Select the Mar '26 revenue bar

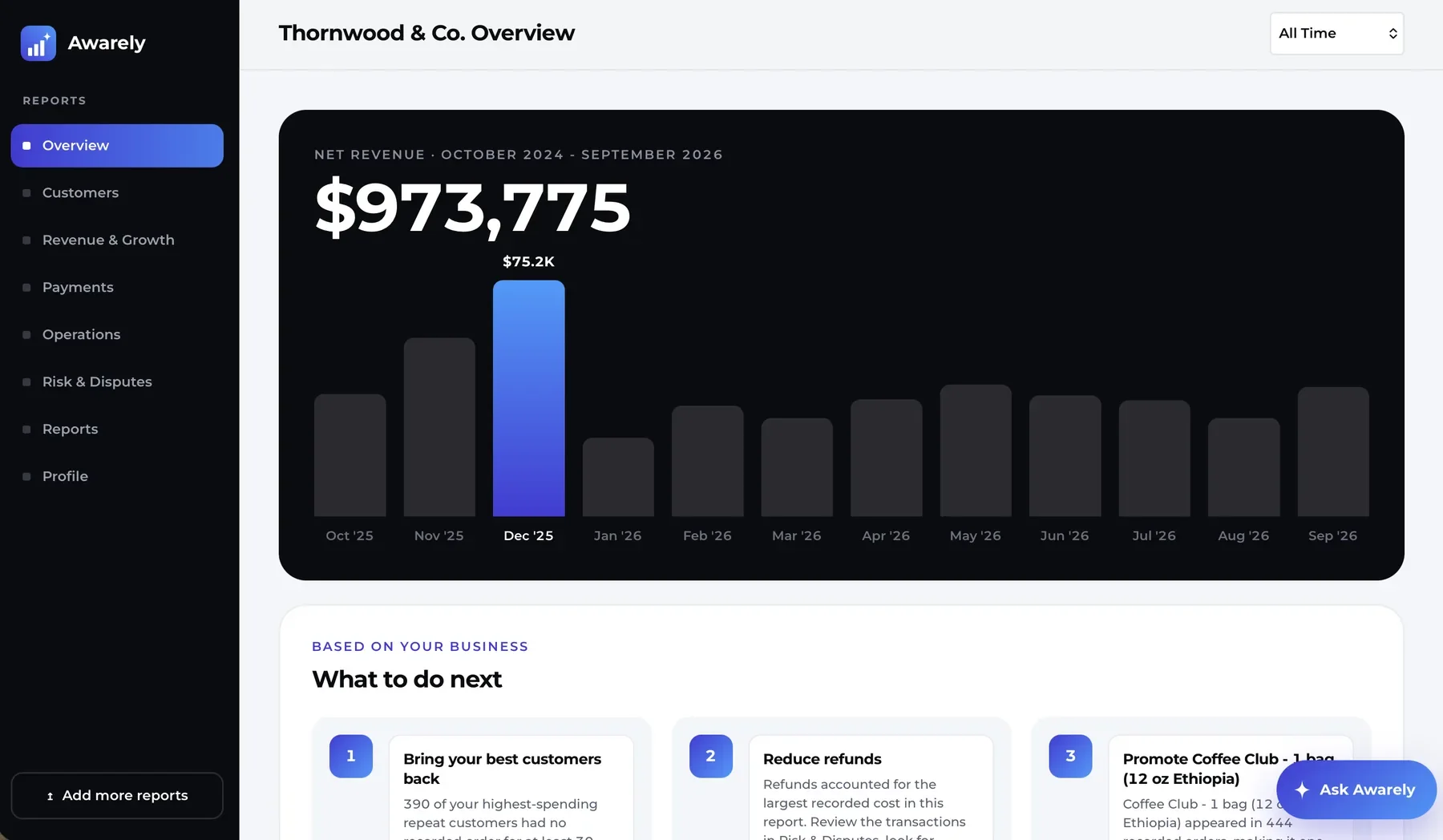pos(797,467)
